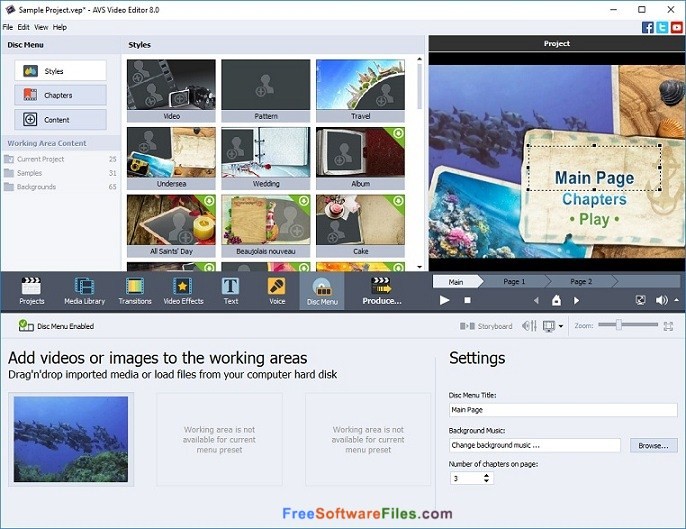Toggle Disc Menu Enabled
Image resolution: width=686 pixels, height=529 pixels.
point(56,326)
